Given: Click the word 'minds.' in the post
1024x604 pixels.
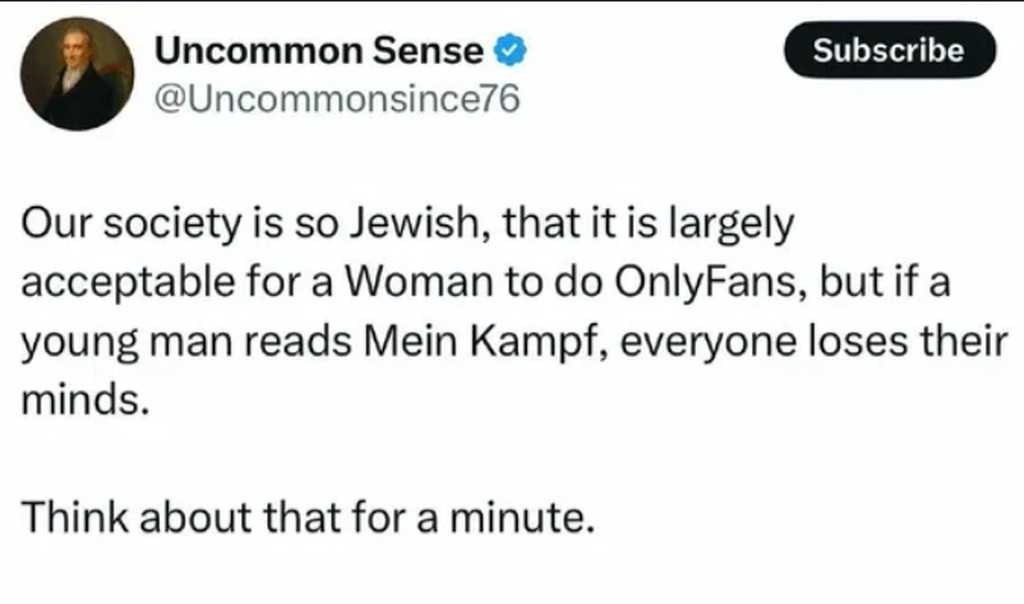Looking at the screenshot, I should click(84, 399).
